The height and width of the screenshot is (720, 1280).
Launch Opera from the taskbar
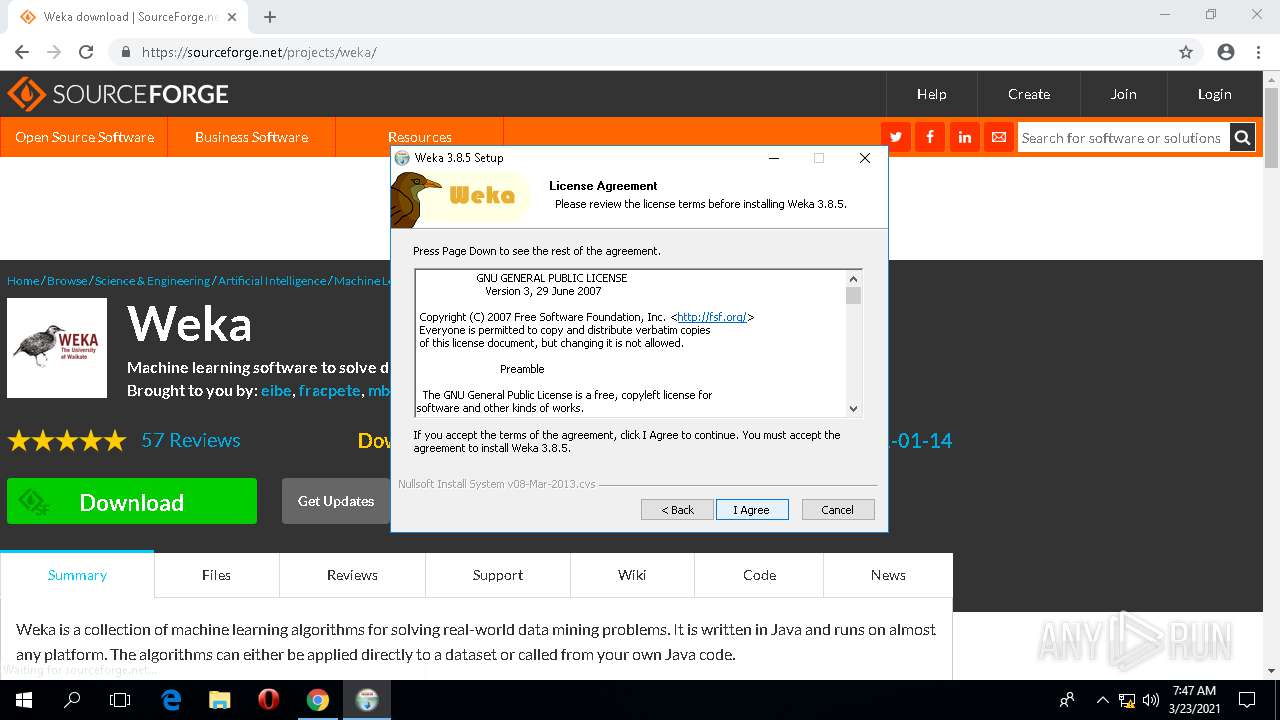[x=269, y=700]
